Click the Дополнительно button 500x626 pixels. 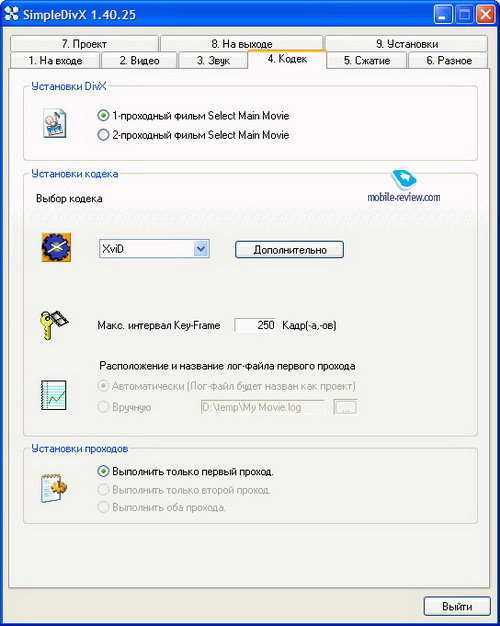(290, 250)
